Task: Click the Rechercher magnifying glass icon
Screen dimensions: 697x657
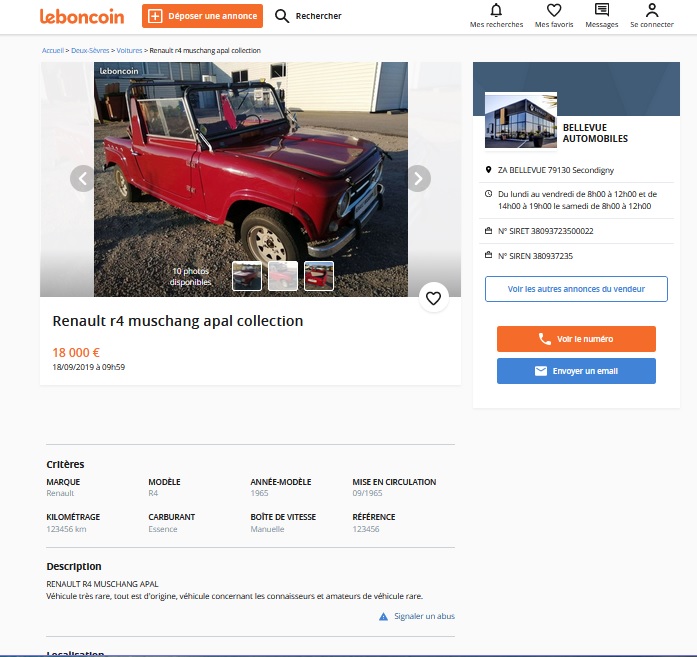Action: [x=282, y=16]
